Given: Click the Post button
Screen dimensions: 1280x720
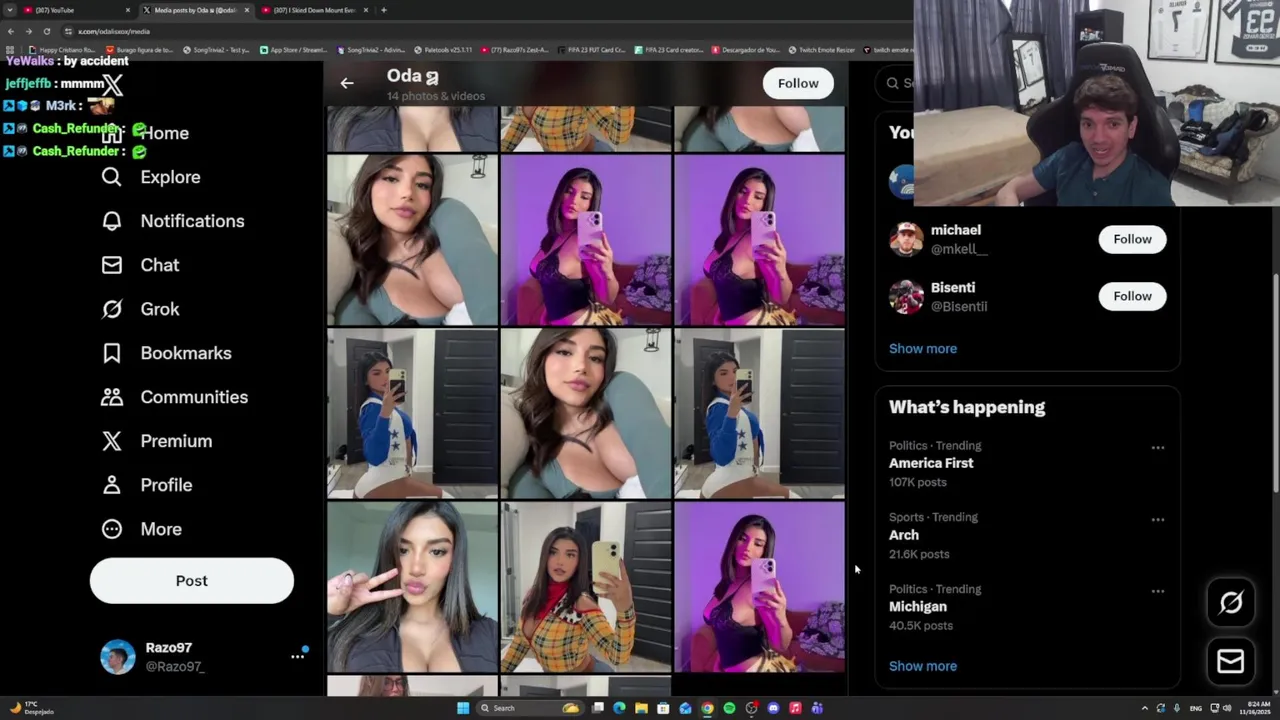Looking at the screenshot, I should pyautogui.click(x=192, y=581).
